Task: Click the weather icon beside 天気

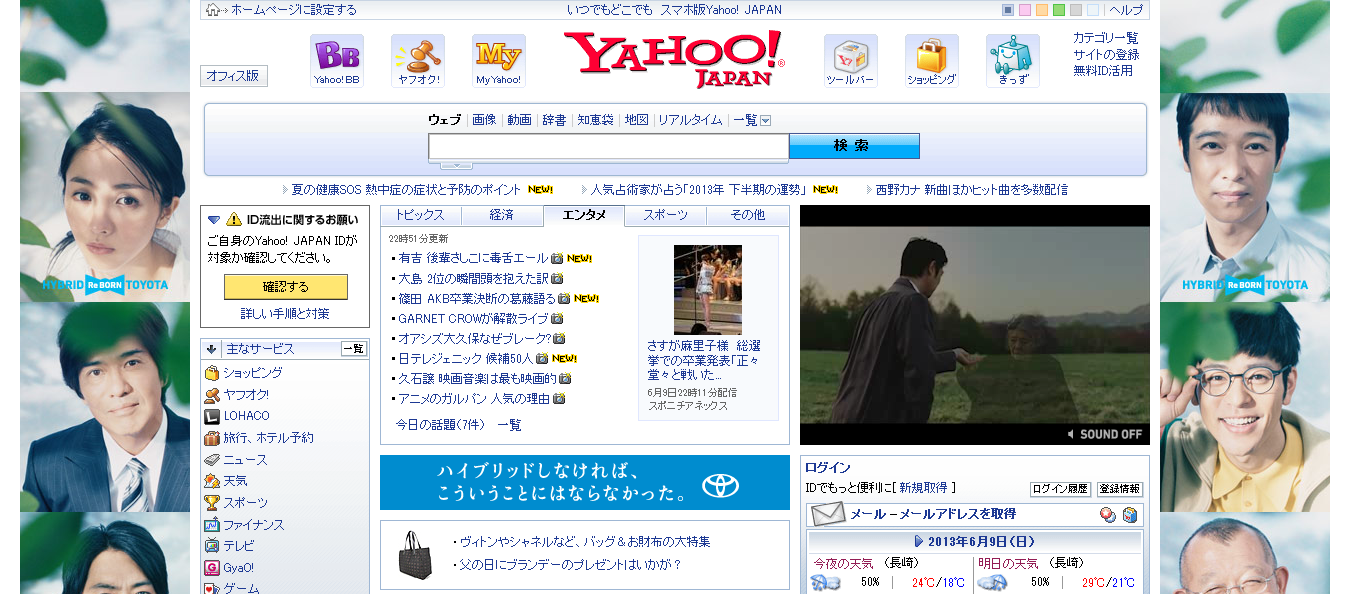Action: 212,481
